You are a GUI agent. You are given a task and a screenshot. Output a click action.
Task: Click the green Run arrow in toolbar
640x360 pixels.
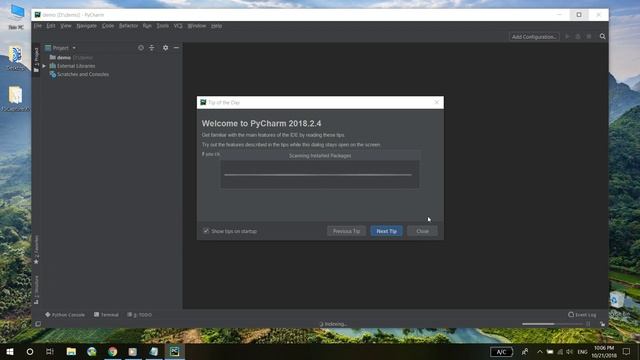[x=567, y=36]
